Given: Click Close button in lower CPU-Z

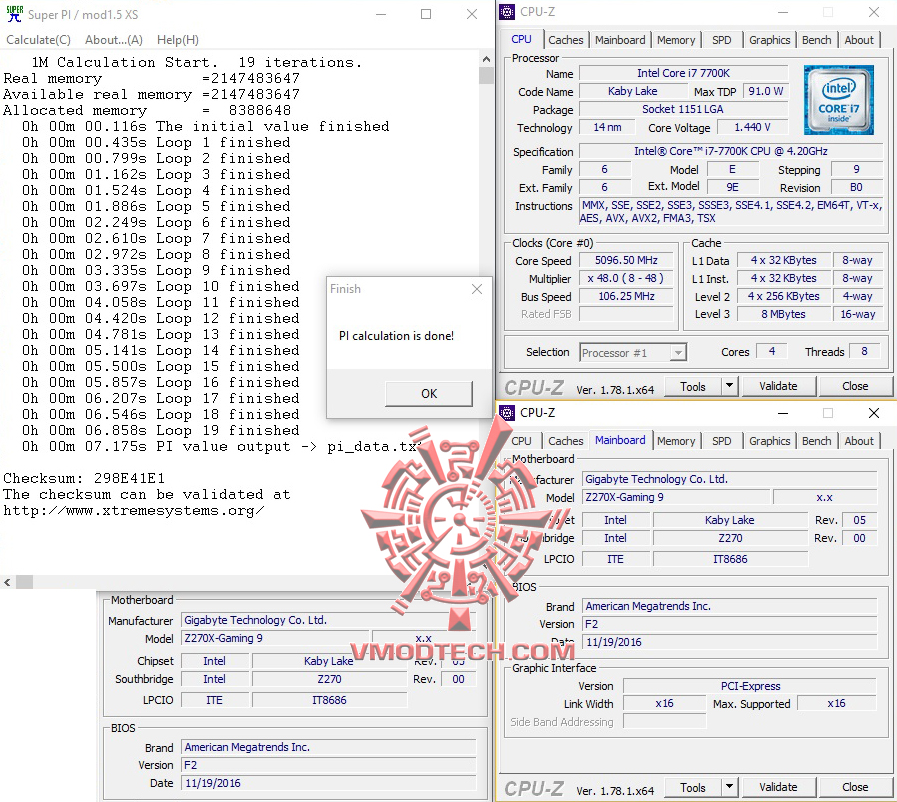Looking at the screenshot, I should coord(855,787).
